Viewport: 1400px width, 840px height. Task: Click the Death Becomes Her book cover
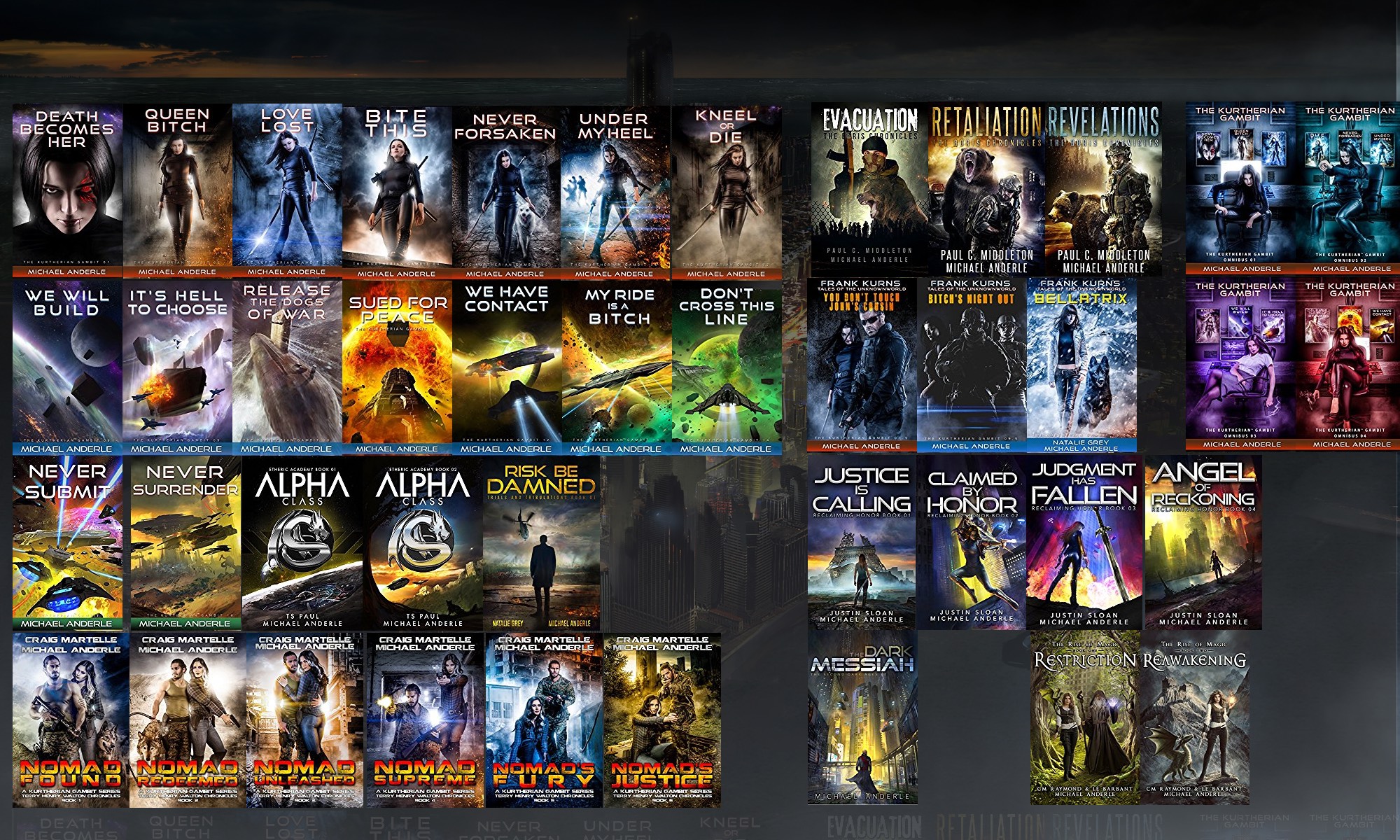click(x=67, y=190)
